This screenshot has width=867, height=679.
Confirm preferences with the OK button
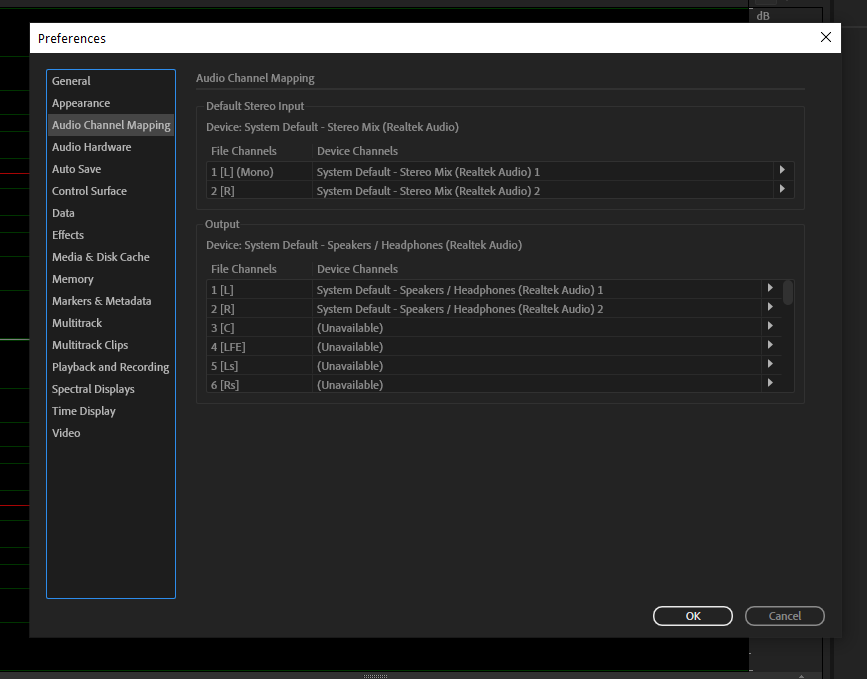pos(692,616)
